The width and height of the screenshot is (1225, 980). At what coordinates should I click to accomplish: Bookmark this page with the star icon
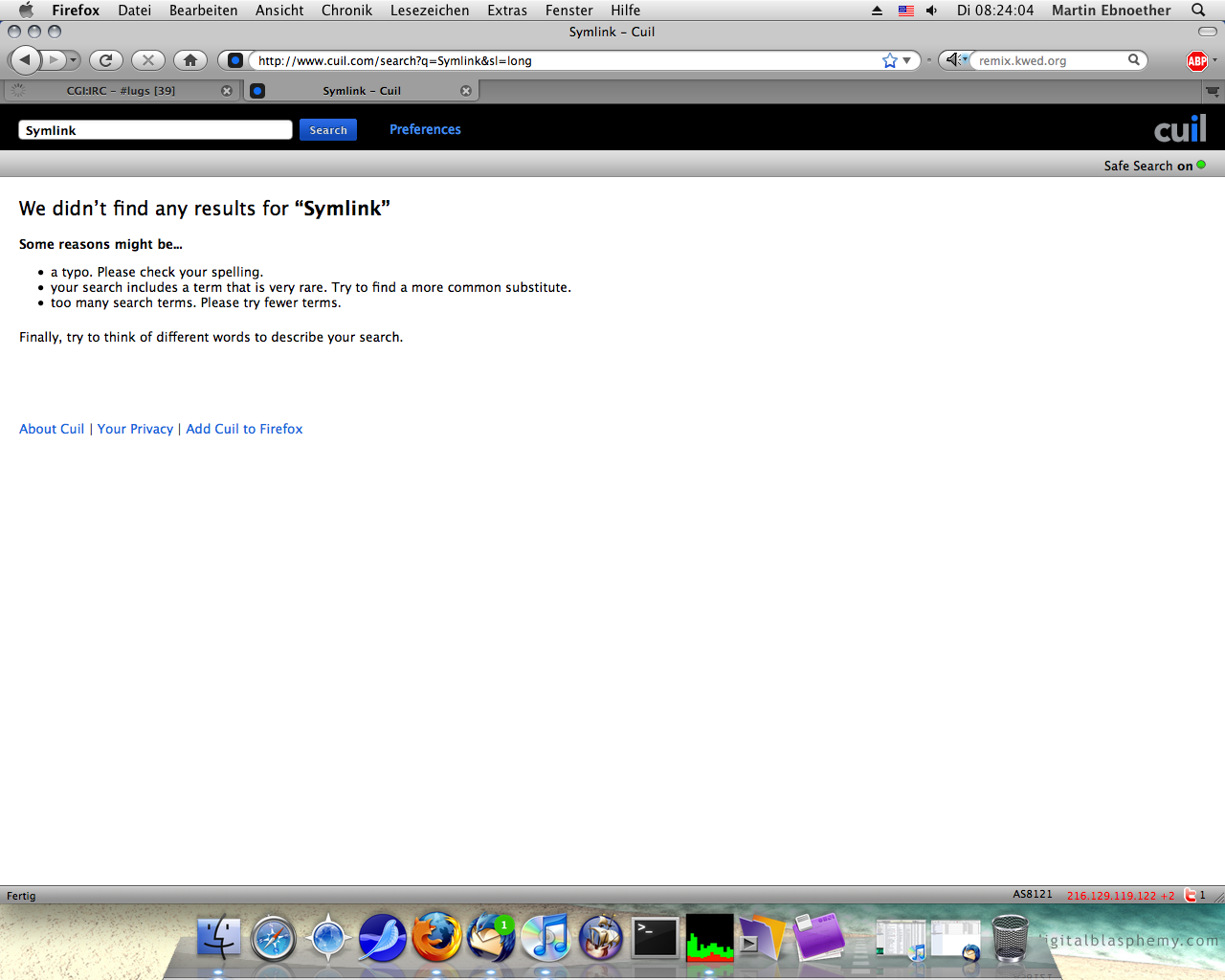point(890,60)
